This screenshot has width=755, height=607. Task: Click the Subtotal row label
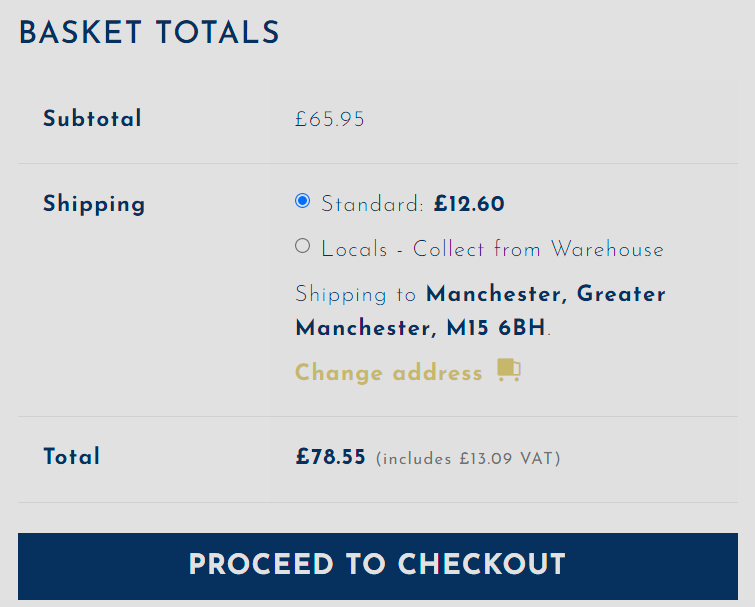coord(92,119)
